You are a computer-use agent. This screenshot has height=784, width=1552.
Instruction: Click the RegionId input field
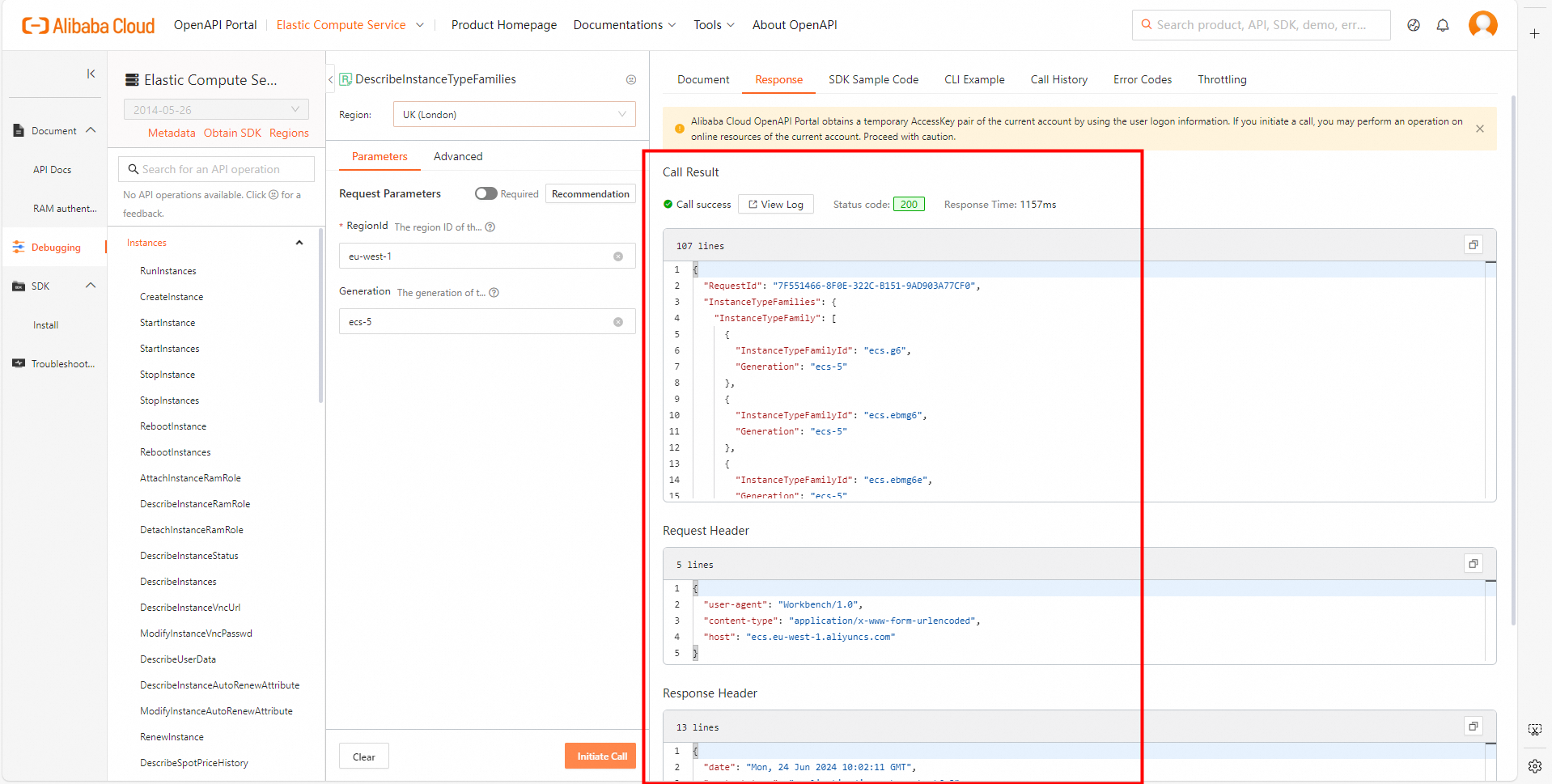tap(487, 256)
